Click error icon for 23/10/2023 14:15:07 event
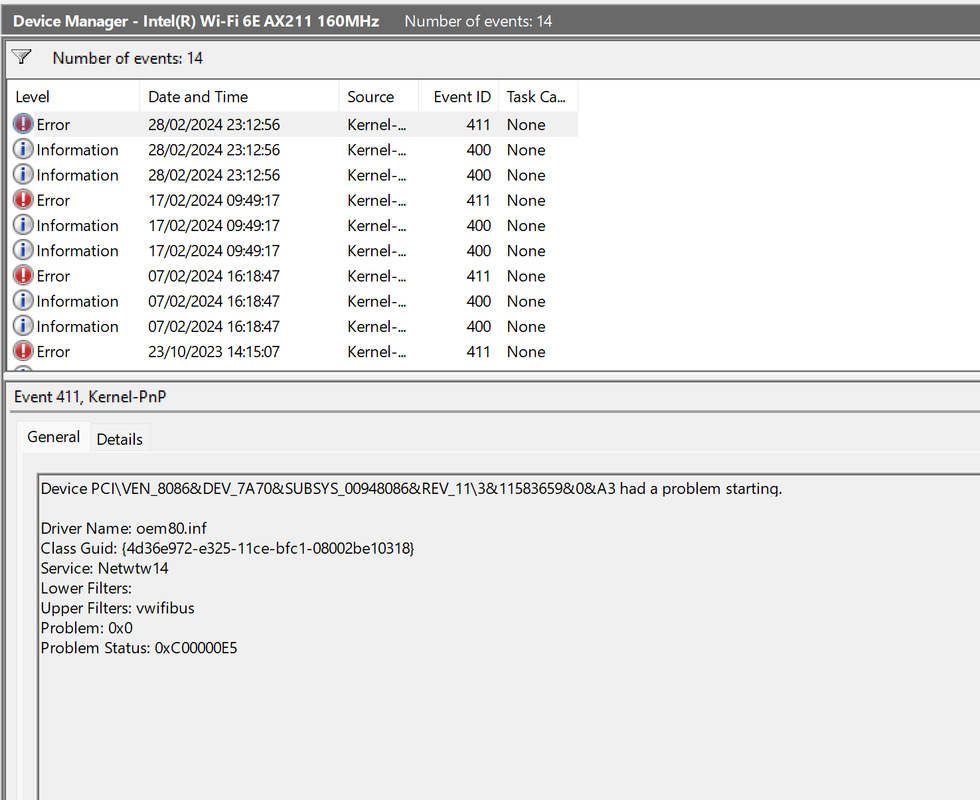Viewport: 980px width, 800px height. coord(23,351)
